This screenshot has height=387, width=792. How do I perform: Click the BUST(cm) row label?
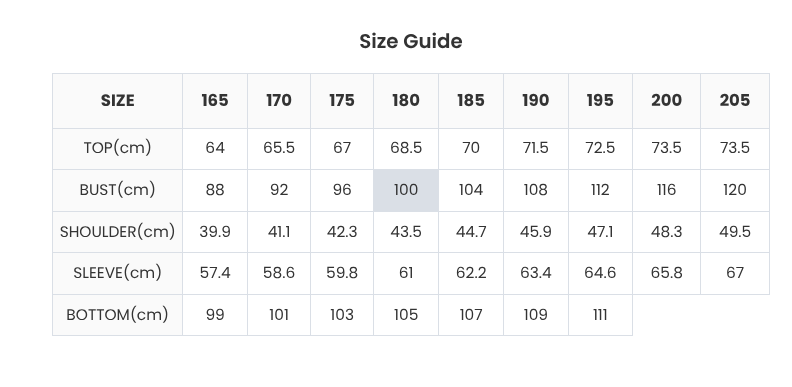117,190
